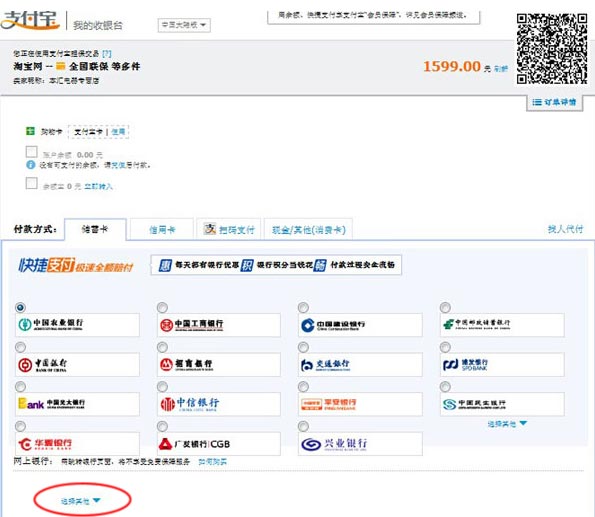The width and height of the screenshot is (595, 517).
Task: Click the ICBC 中国工商银行 logo card
Action: click(219, 325)
